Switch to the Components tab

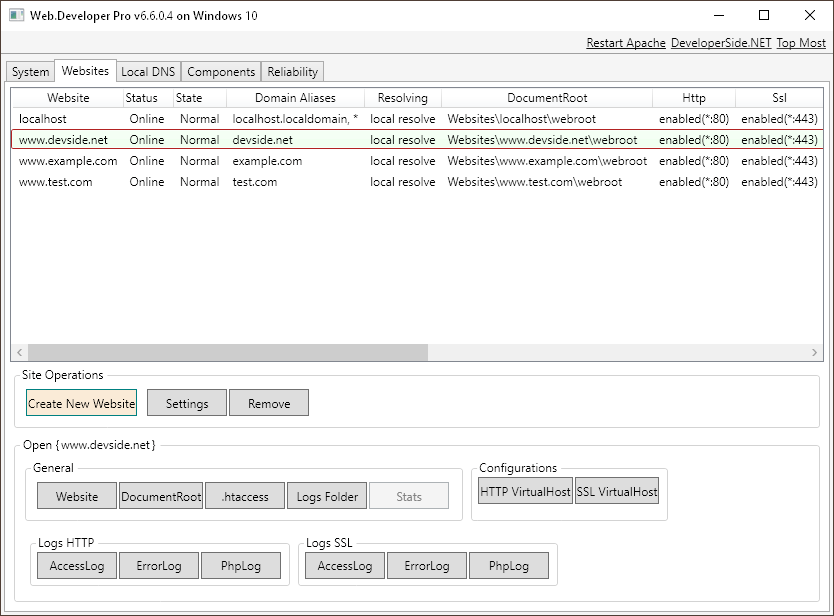221,72
